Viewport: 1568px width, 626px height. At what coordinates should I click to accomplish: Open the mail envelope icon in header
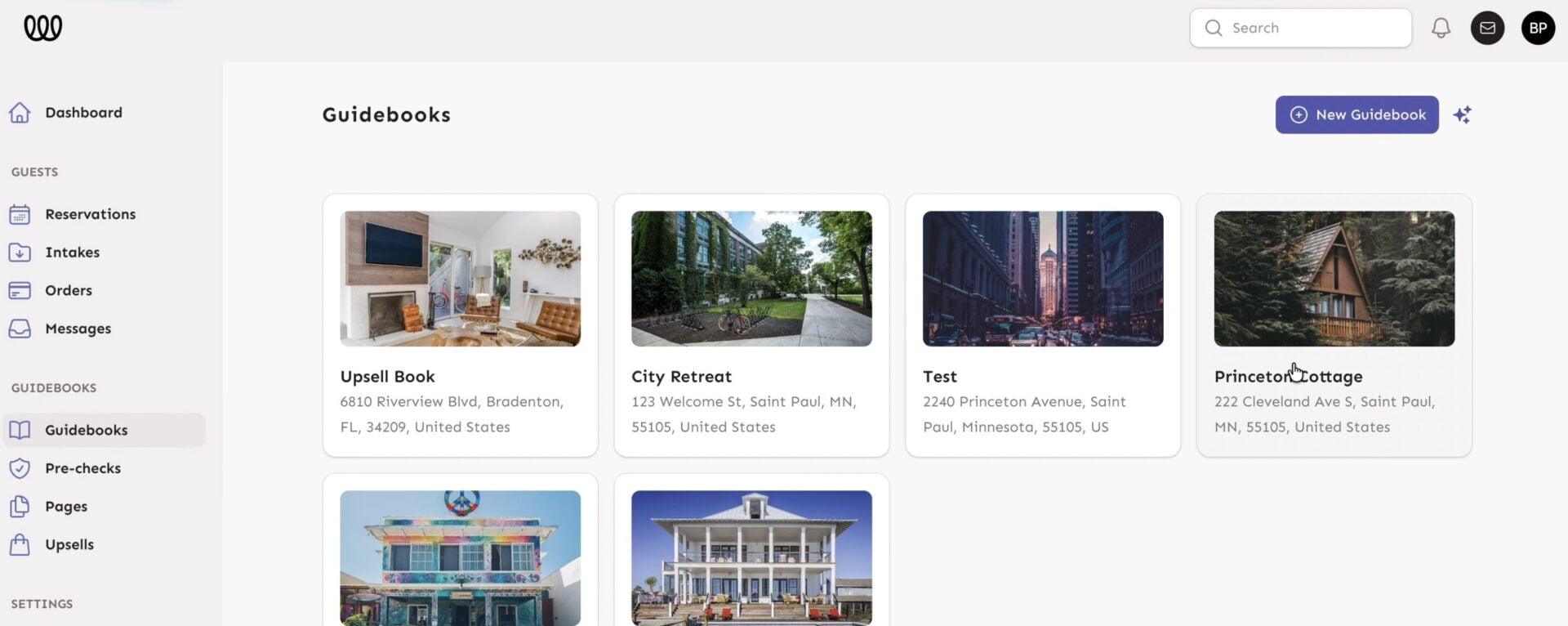click(1487, 28)
